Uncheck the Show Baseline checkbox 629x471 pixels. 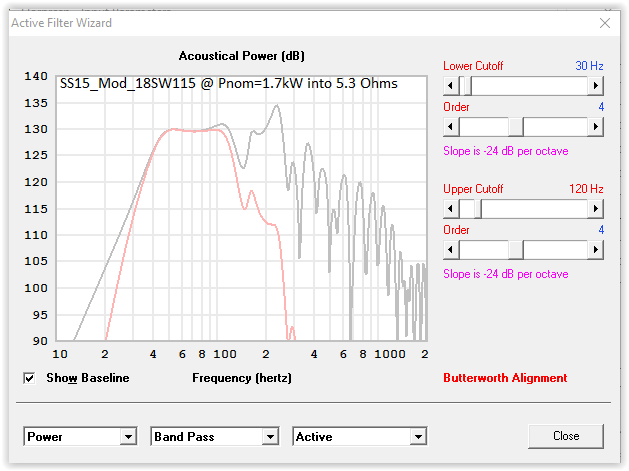pos(29,378)
